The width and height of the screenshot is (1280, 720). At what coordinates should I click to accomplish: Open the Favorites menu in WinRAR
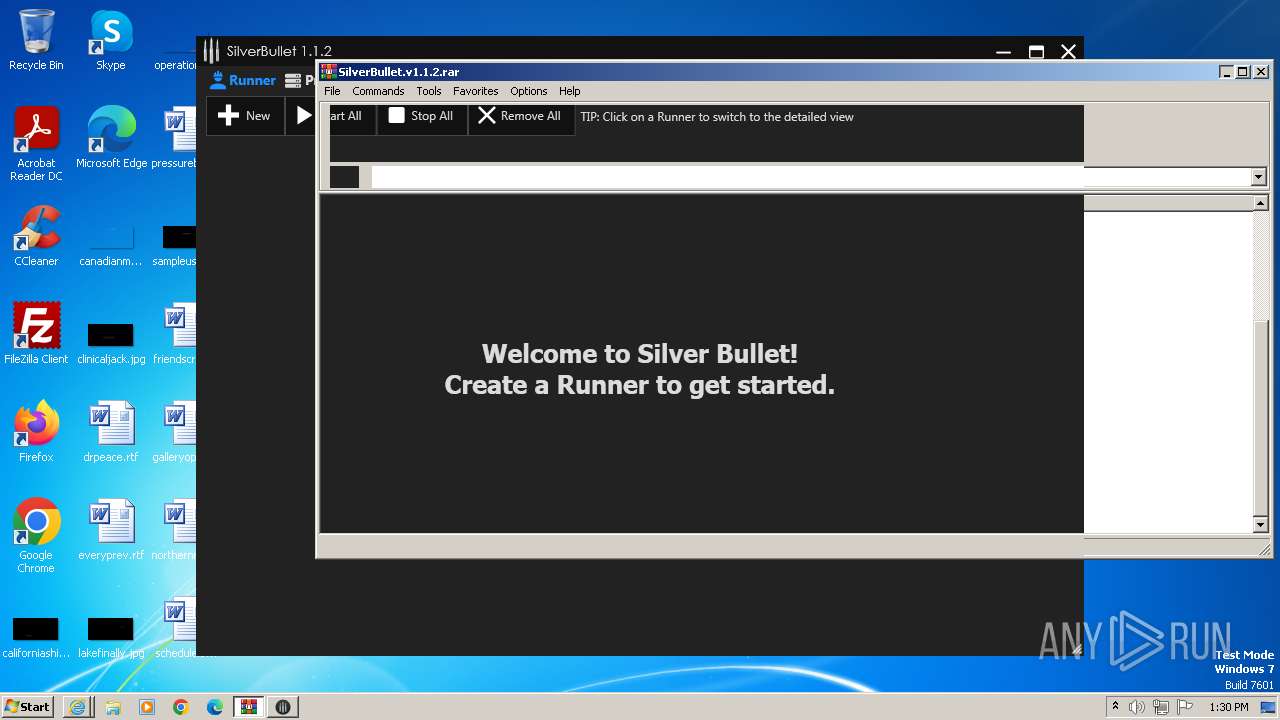(x=475, y=91)
